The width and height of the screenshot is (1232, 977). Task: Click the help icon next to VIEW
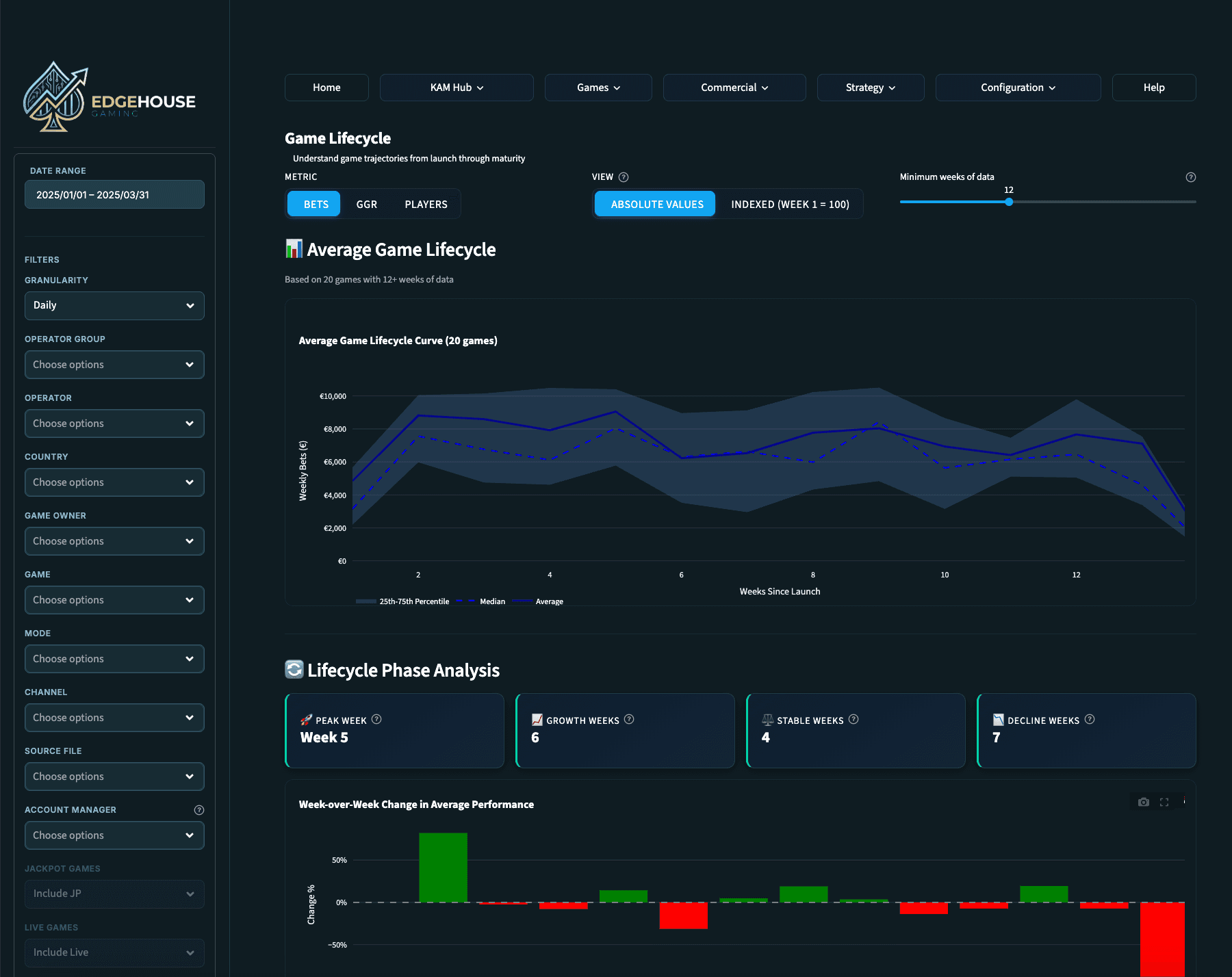pyautogui.click(x=624, y=177)
